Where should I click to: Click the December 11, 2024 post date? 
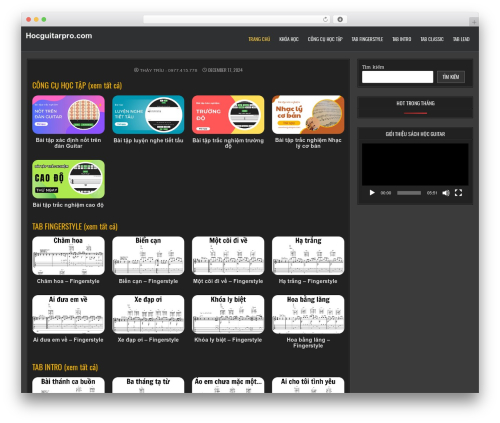pos(223,70)
